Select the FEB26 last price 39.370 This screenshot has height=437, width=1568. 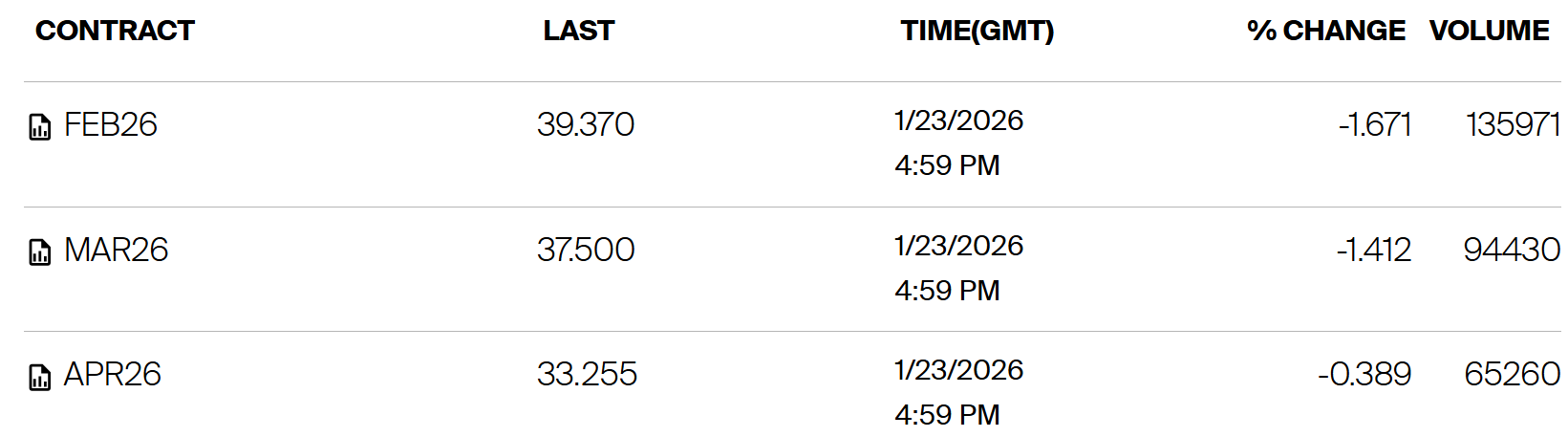(x=586, y=124)
